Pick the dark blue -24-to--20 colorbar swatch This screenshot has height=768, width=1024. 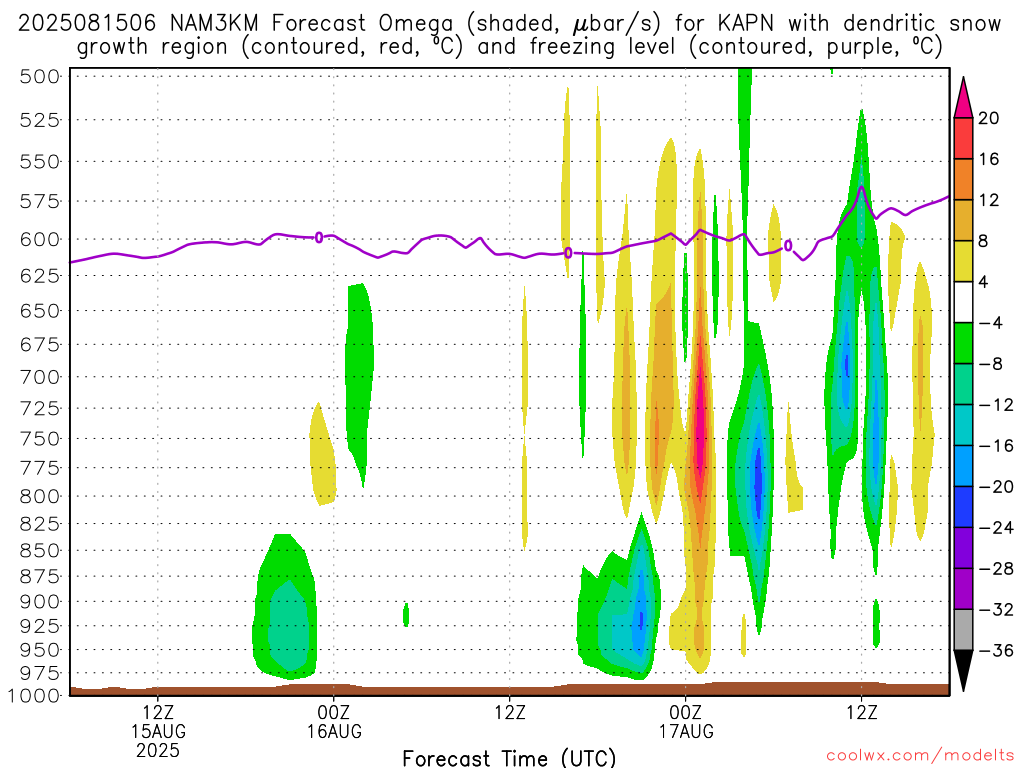point(963,507)
